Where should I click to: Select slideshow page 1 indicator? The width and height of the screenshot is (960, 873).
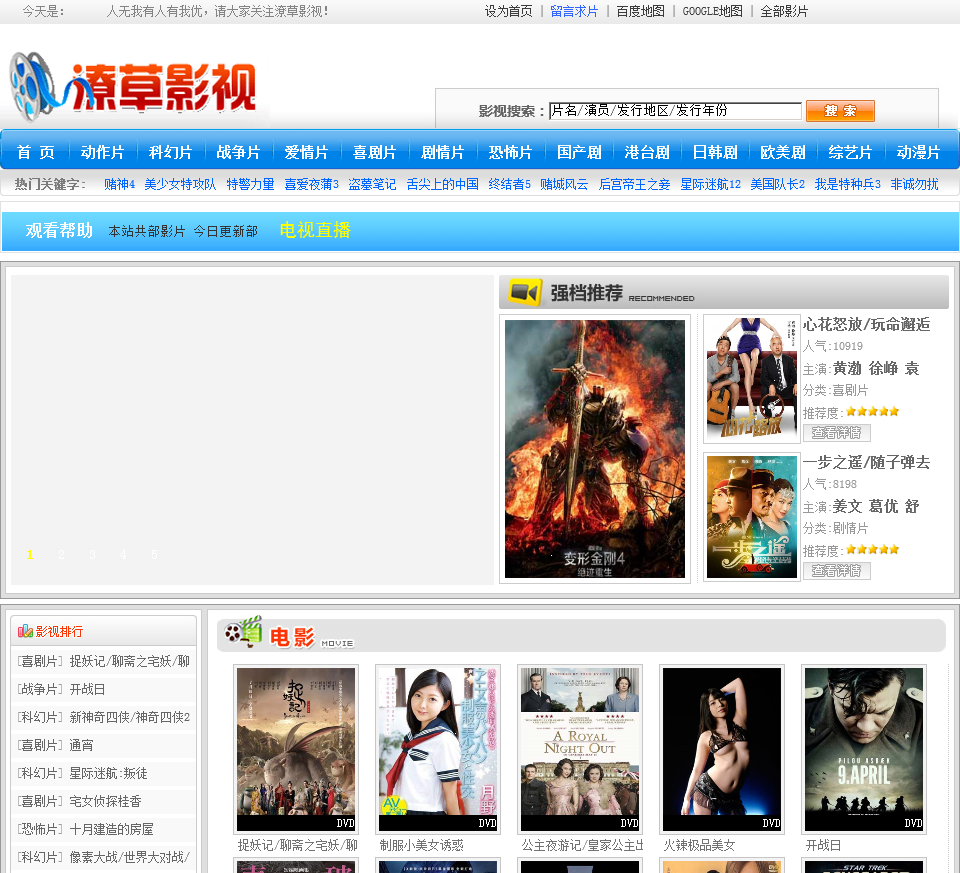pyautogui.click(x=29, y=555)
